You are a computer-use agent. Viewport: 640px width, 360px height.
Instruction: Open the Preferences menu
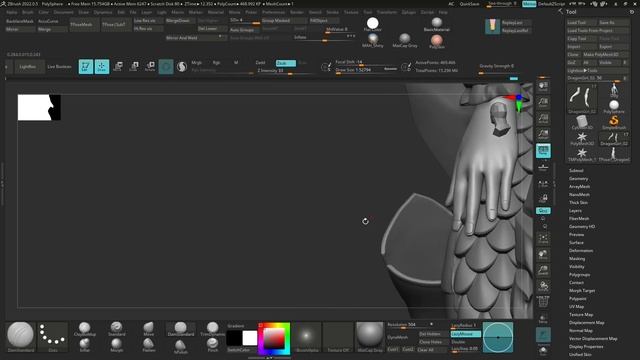click(x=273, y=12)
